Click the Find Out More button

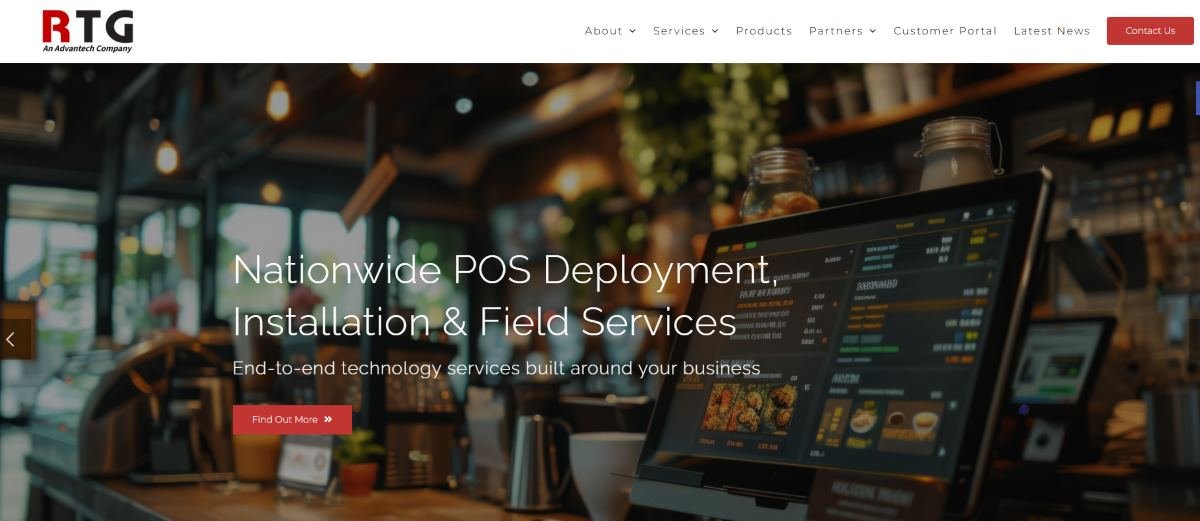(292, 420)
